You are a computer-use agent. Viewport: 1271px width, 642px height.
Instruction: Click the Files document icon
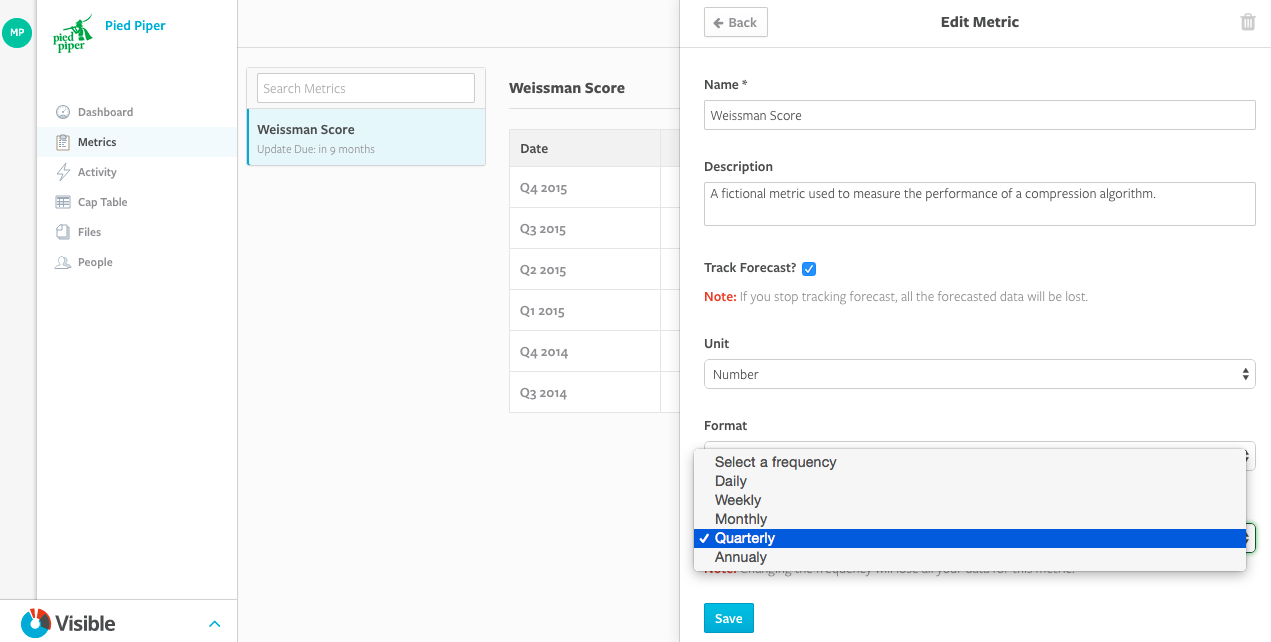coord(63,232)
